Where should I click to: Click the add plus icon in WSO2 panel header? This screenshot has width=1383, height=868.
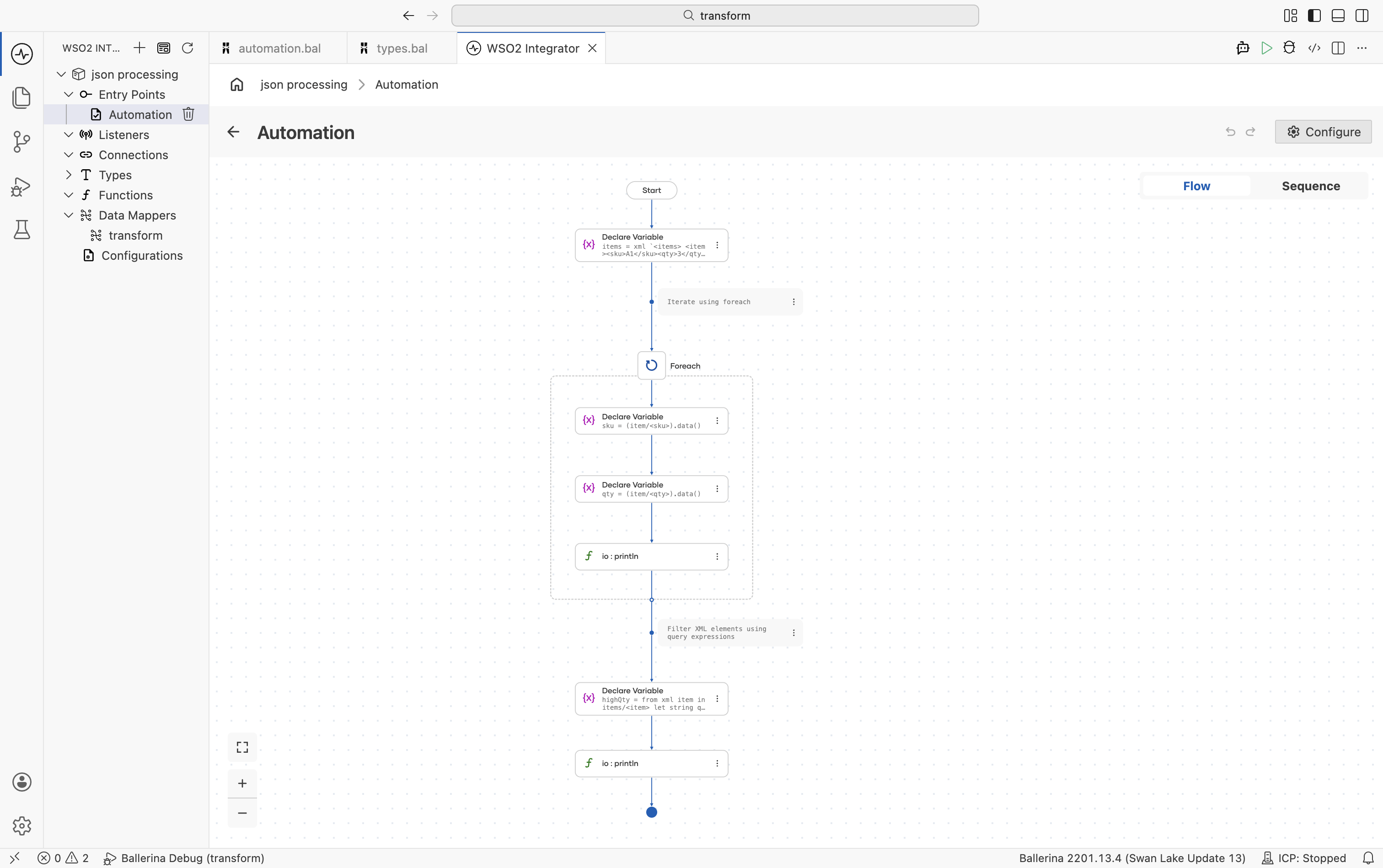pos(139,48)
